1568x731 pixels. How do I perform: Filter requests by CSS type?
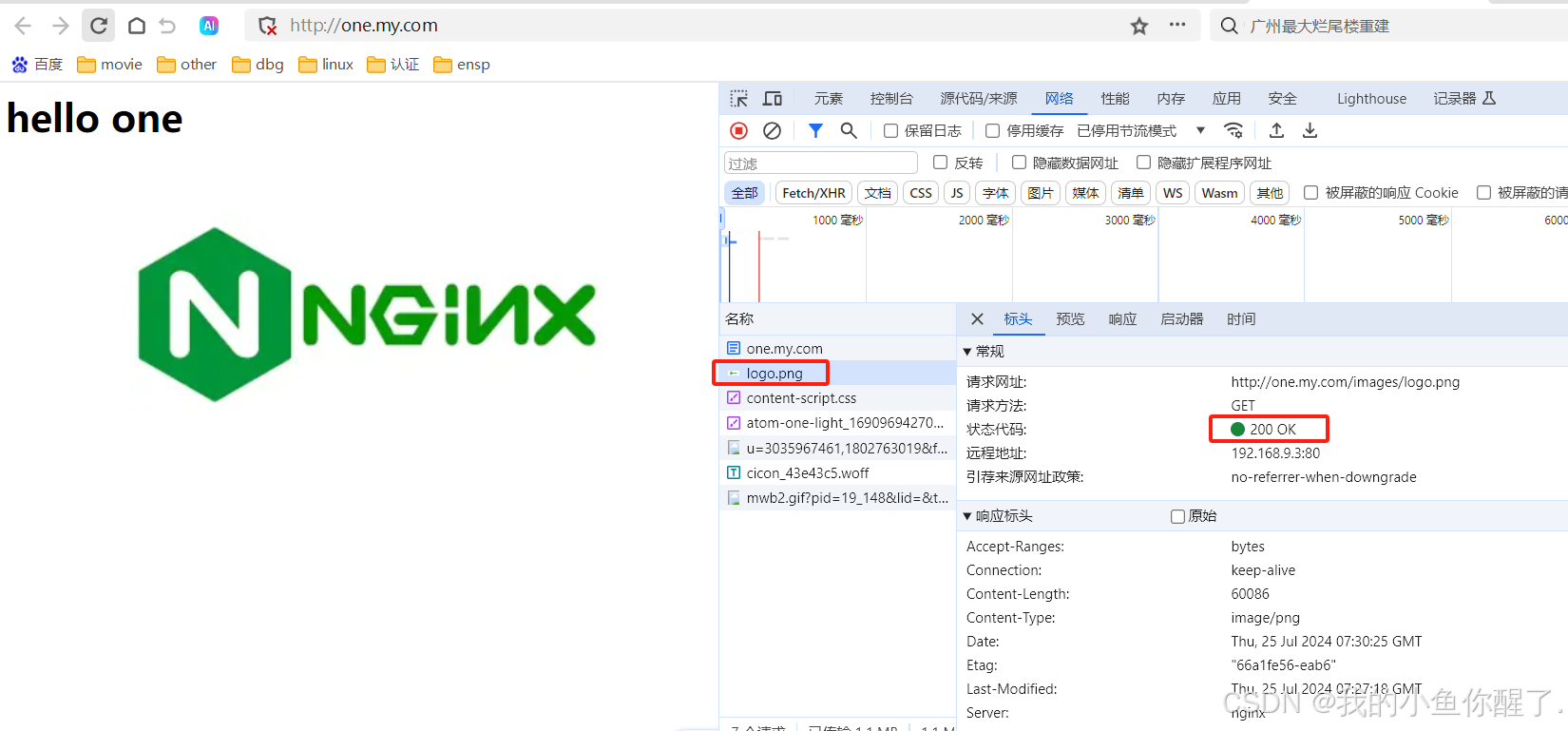pyautogui.click(x=921, y=193)
